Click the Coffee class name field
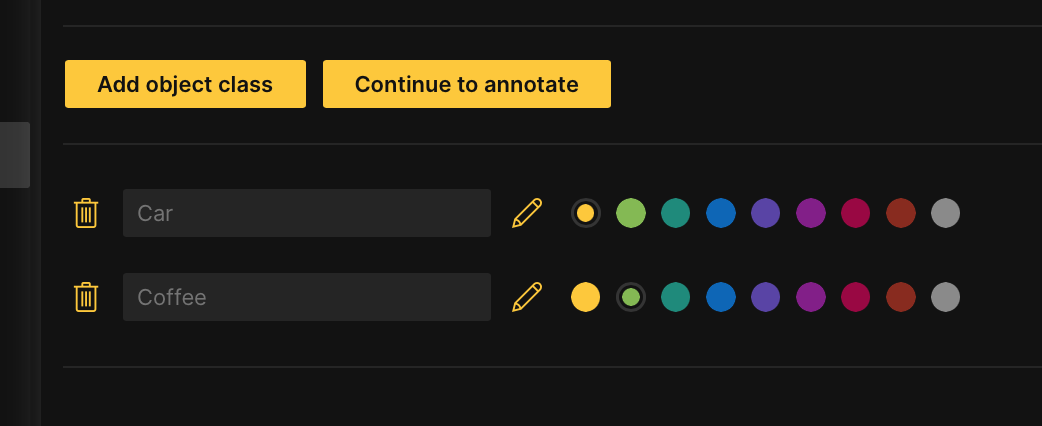Screen dimensions: 1042x426 click(306, 297)
